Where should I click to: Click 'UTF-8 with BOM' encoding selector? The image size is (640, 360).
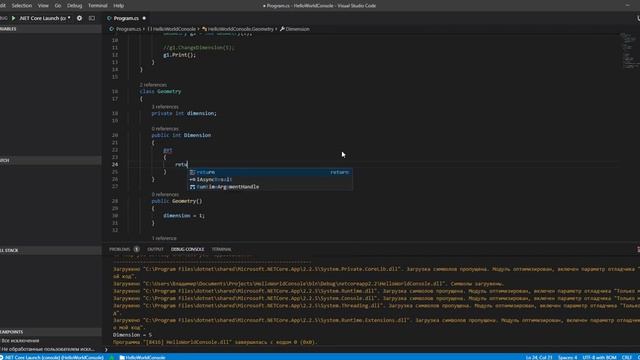tap(599, 357)
